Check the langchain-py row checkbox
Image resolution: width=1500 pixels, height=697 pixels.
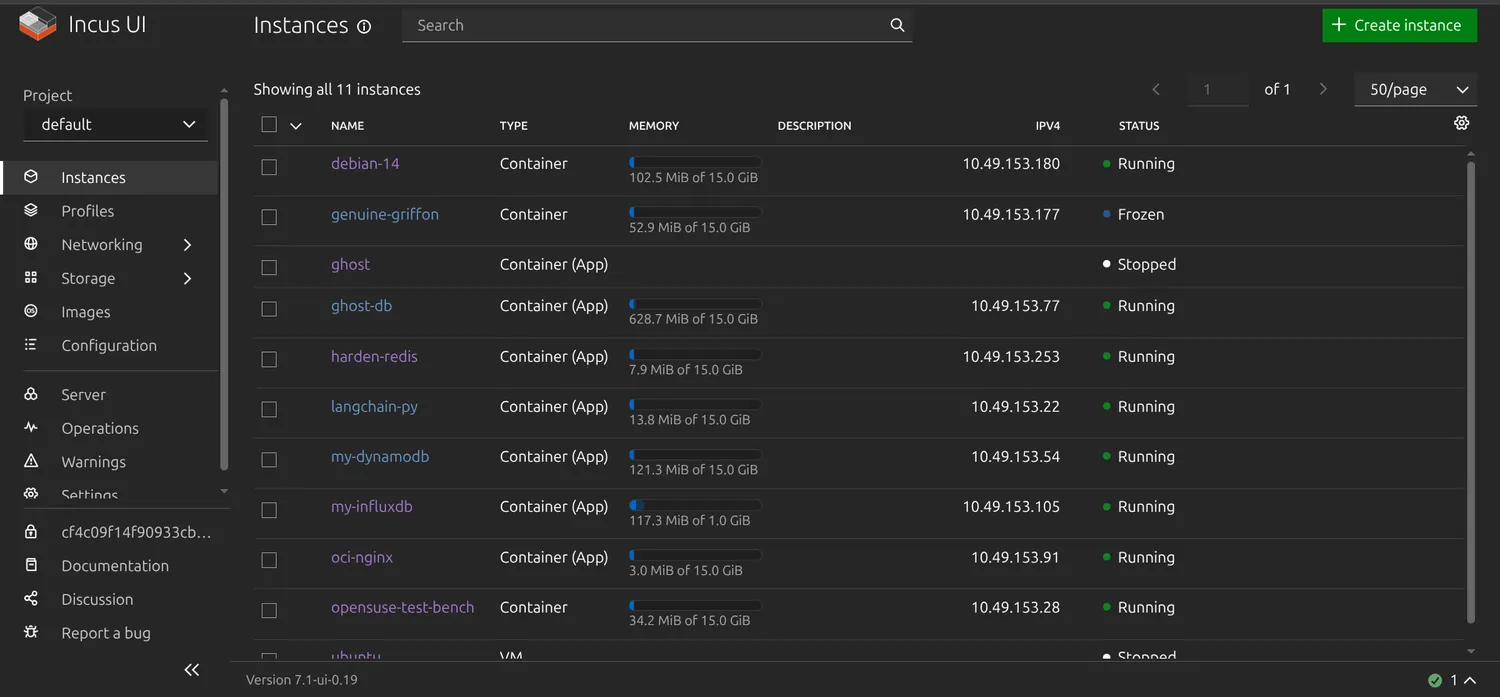[x=269, y=409]
